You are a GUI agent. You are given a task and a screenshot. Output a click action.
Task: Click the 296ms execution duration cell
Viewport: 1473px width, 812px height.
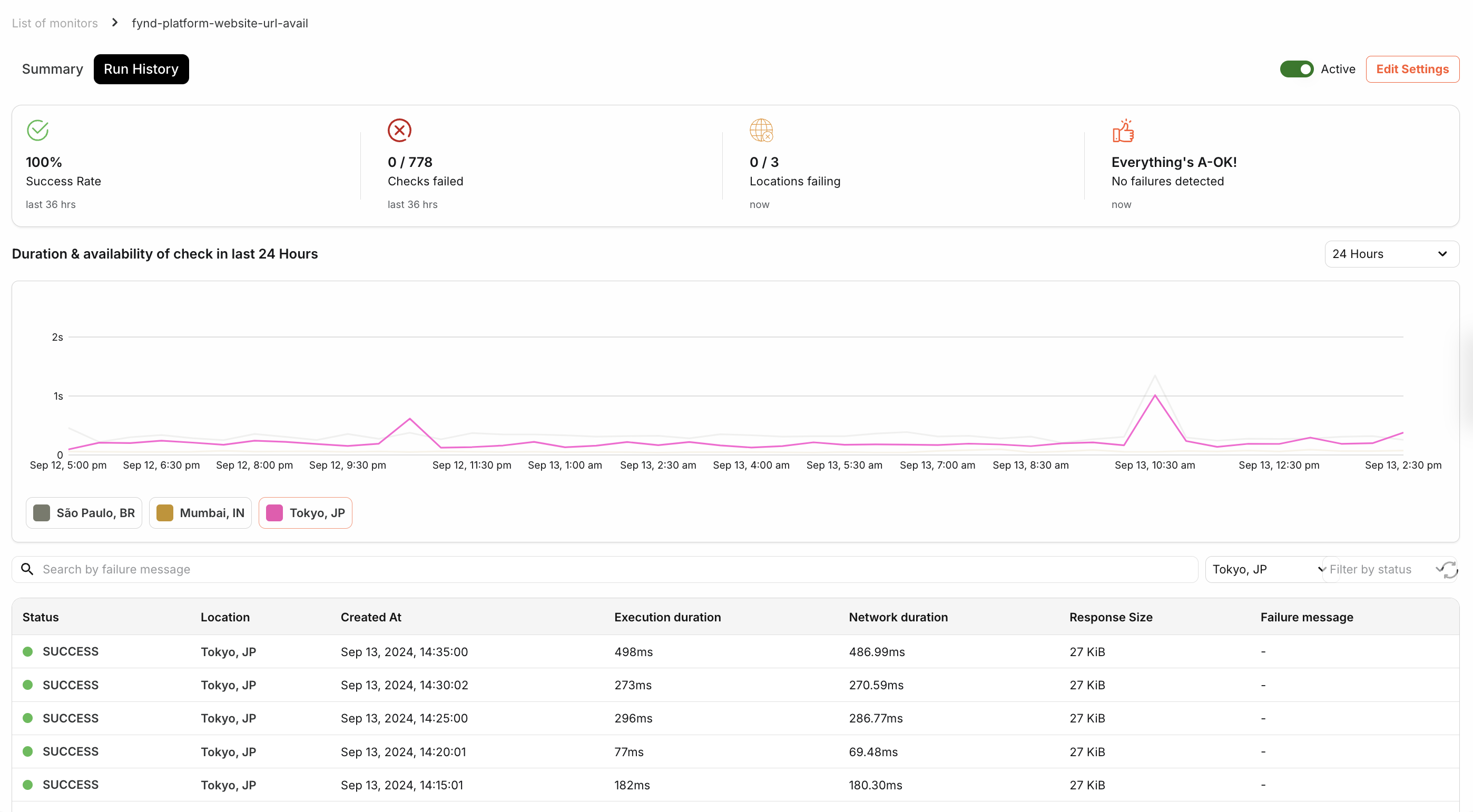(634, 718)
